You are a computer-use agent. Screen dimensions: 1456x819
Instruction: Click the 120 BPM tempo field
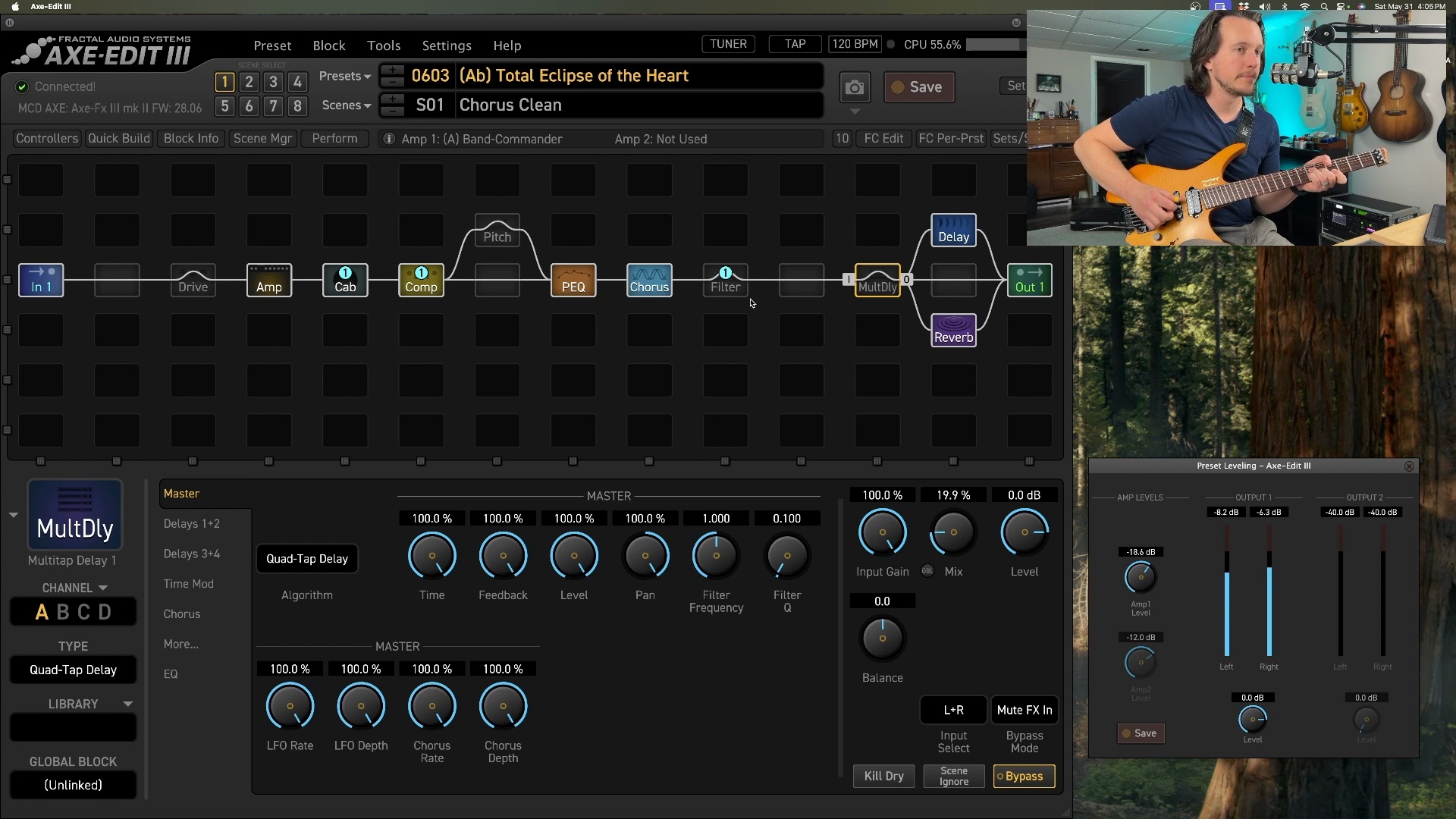[855, 44]
